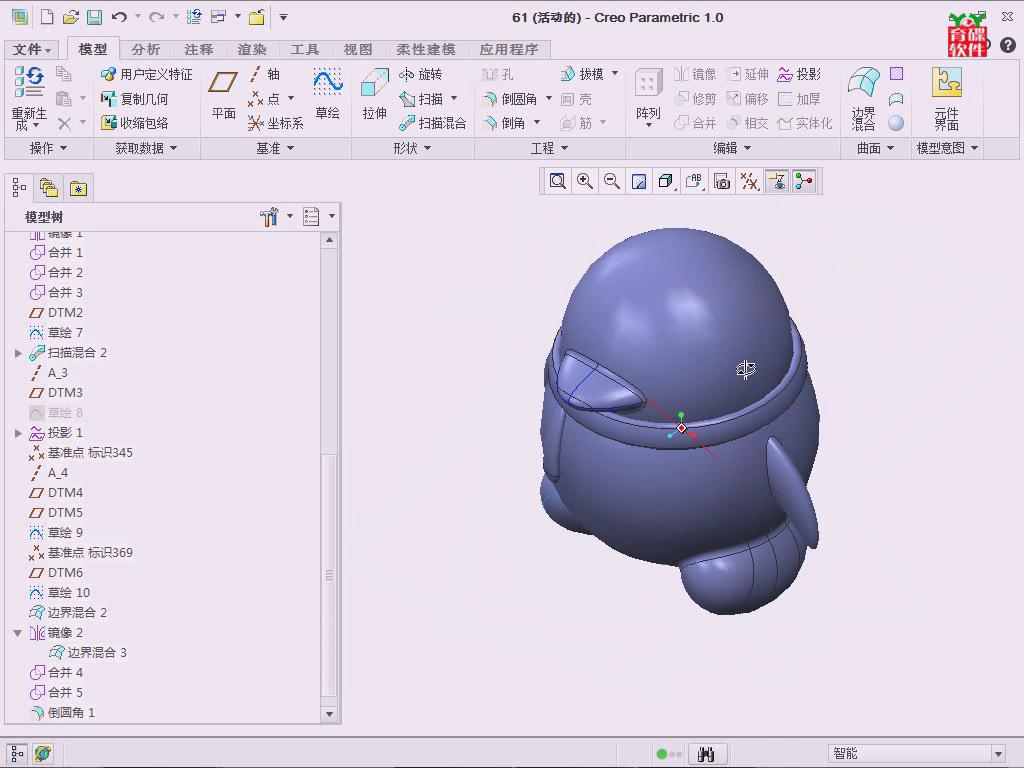1024x768 pixels.
Task: Switch to the 工具 ribbon tab
Action: (x=304, y=49)
